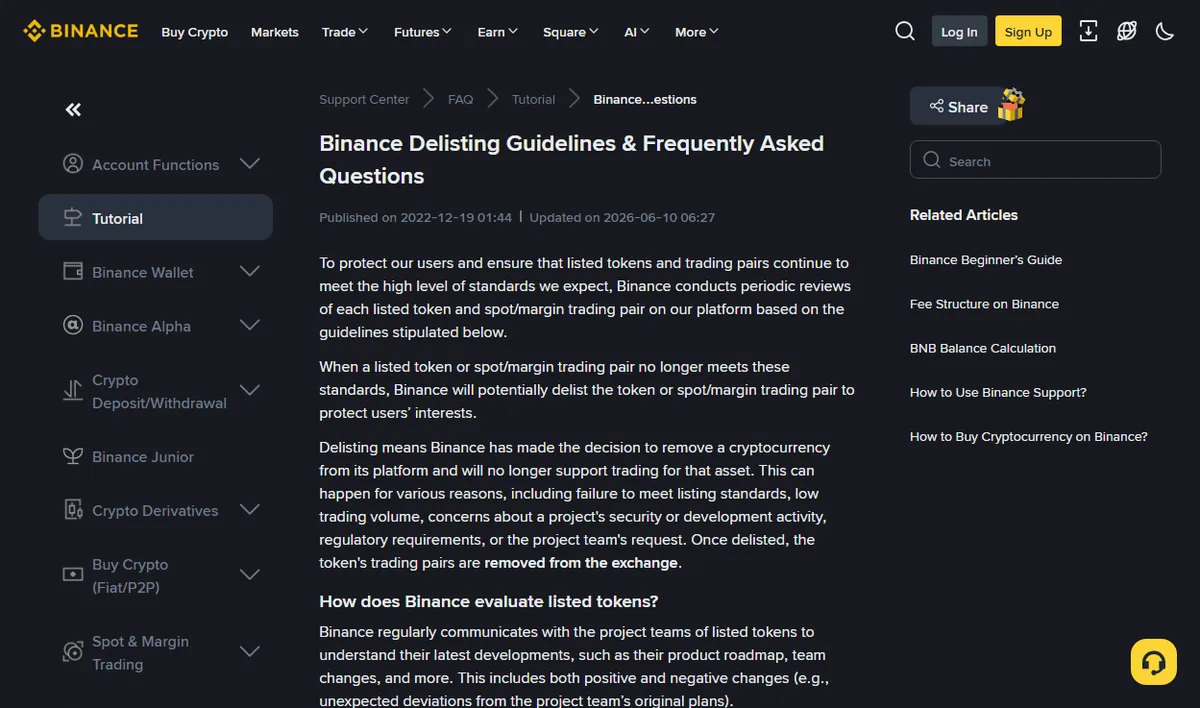Click the Spot & Margin Trading icon
Screen dimensions: 1200x708
72,652
